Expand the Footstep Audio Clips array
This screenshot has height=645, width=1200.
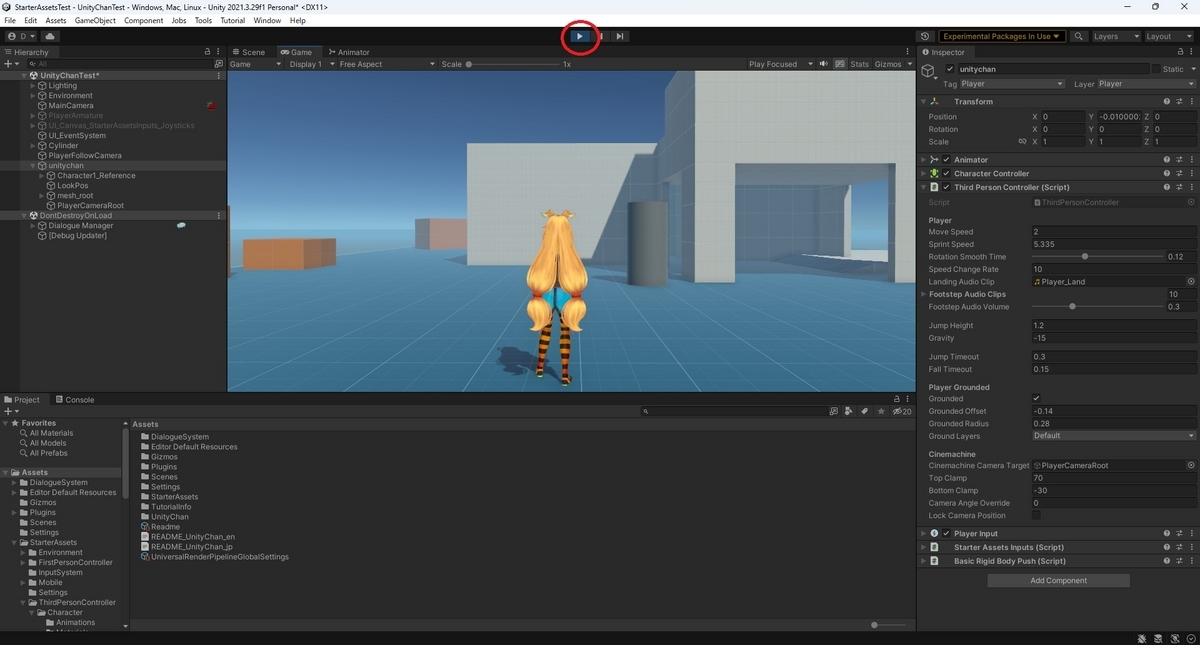(x=923, y=294)
